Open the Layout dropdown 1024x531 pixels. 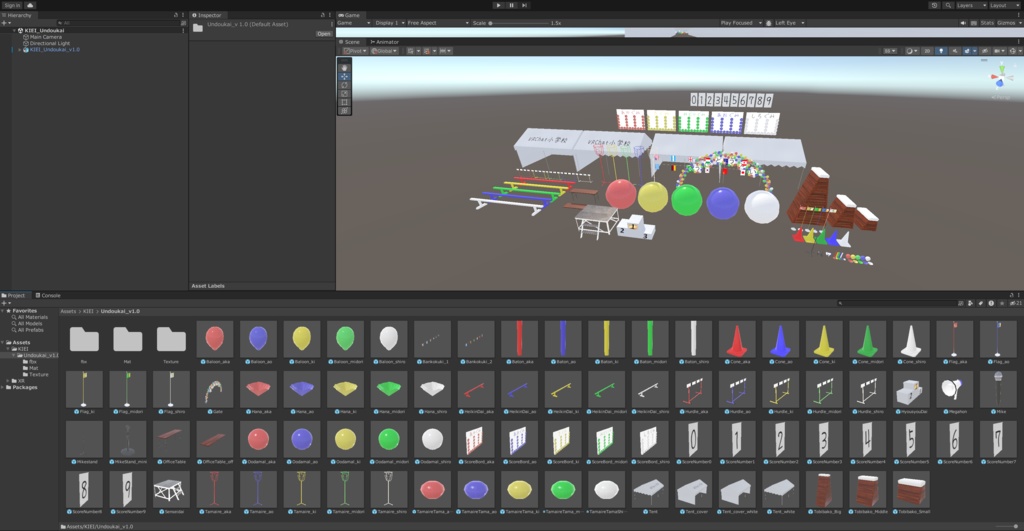(1005, 5)
